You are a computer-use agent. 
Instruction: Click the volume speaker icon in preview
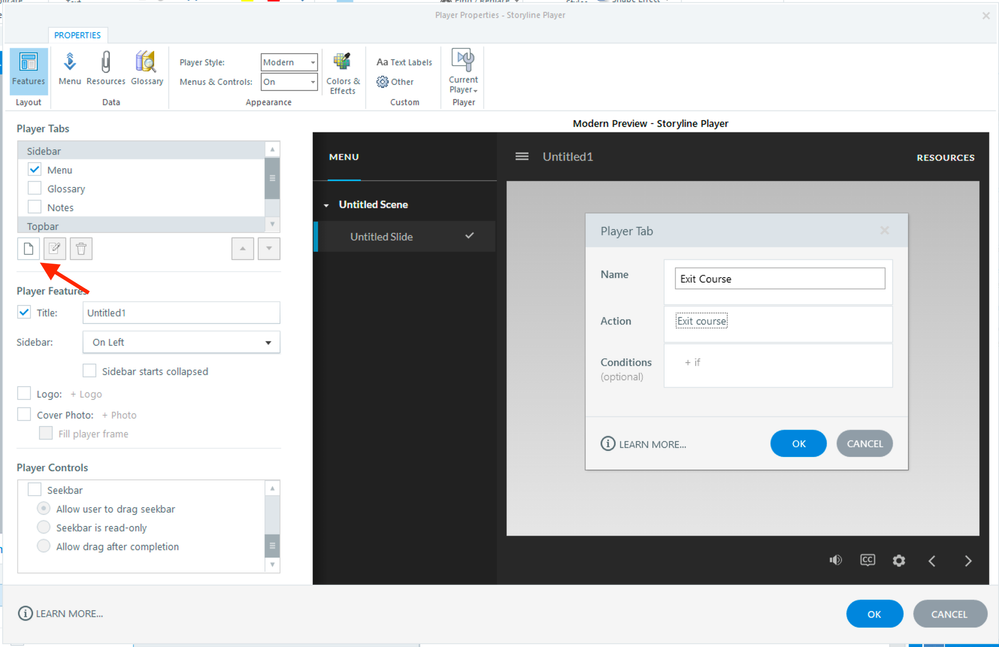click(836, 560)
